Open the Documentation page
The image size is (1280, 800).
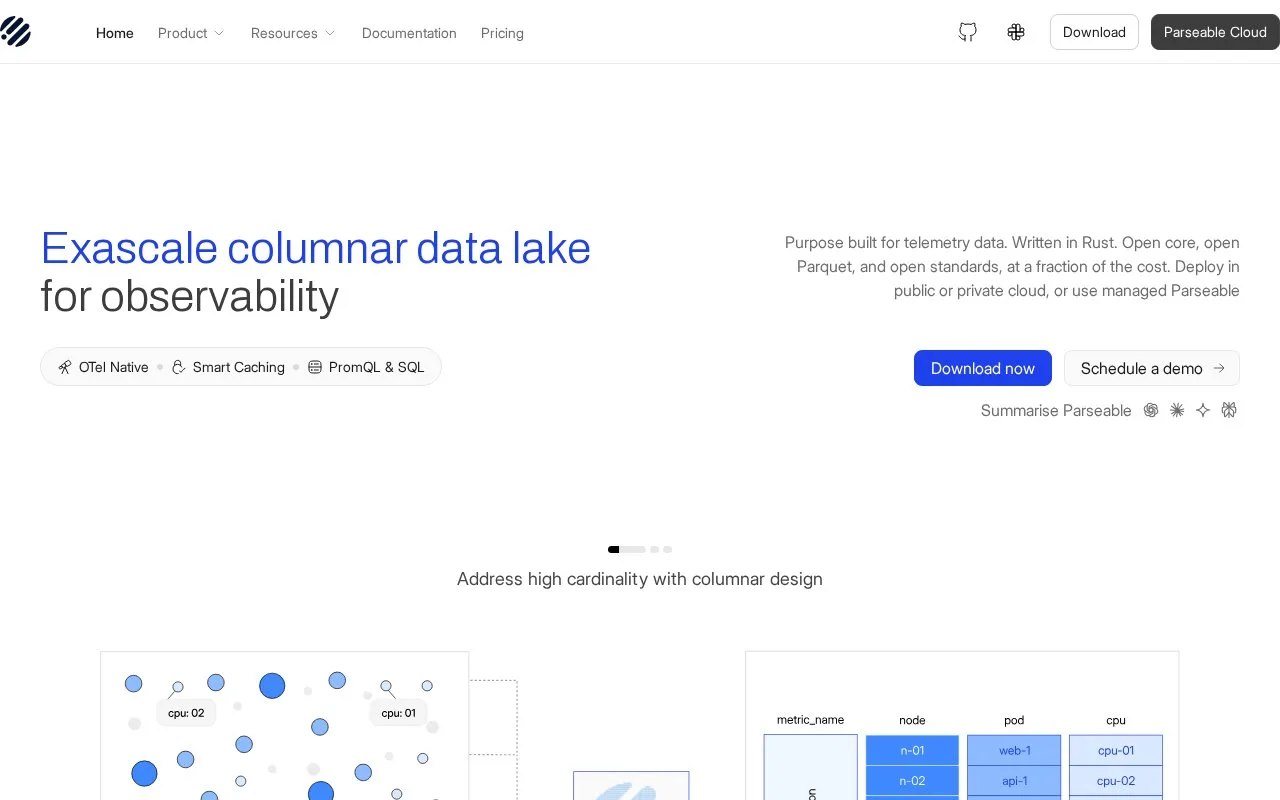[x=409, y=33]
